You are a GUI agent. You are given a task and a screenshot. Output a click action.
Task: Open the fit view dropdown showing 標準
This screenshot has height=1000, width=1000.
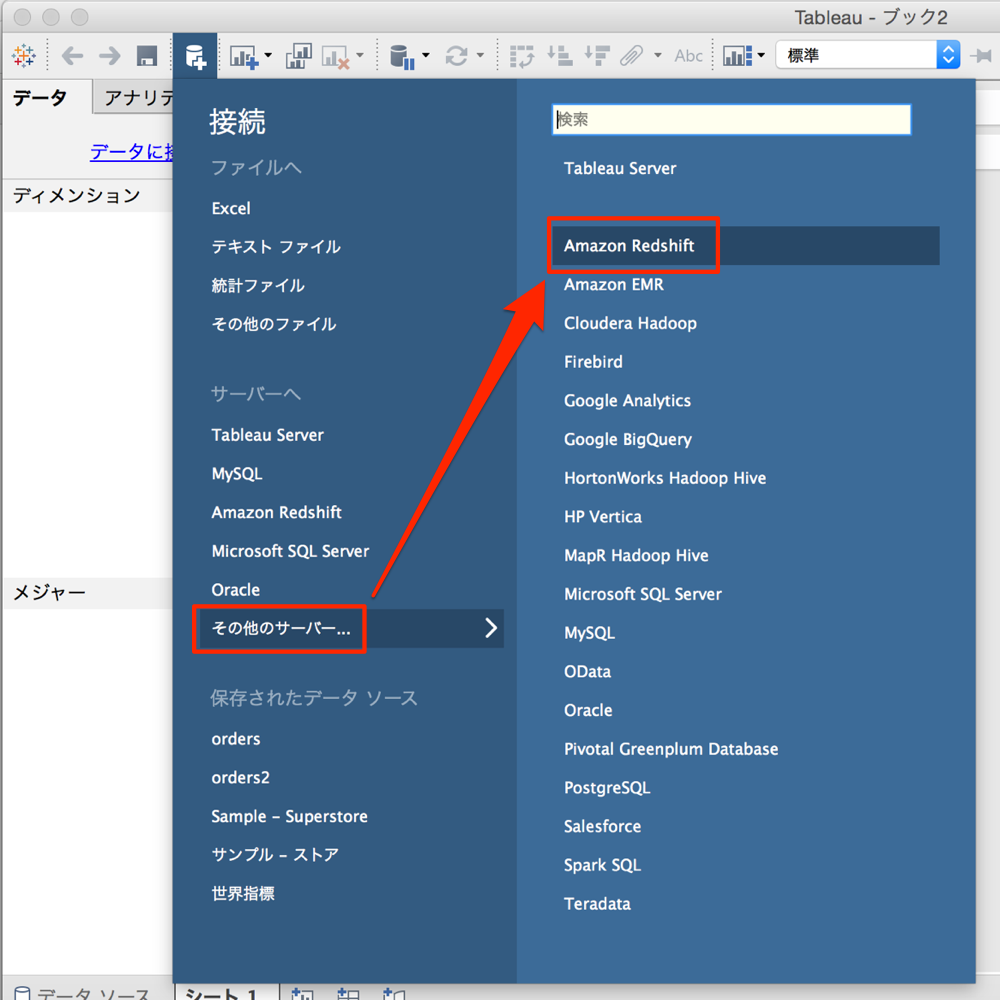click(865, 55)
